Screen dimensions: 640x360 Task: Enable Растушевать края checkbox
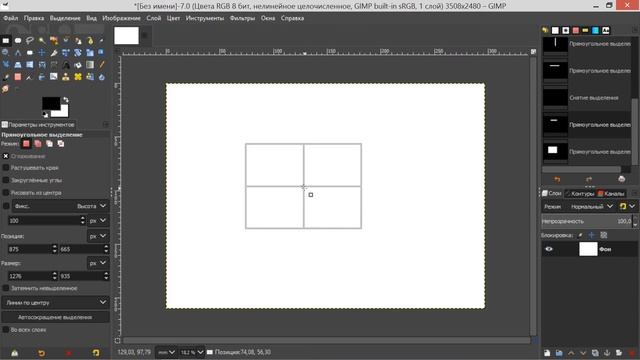pyautogui.click(x=6, y=168)
